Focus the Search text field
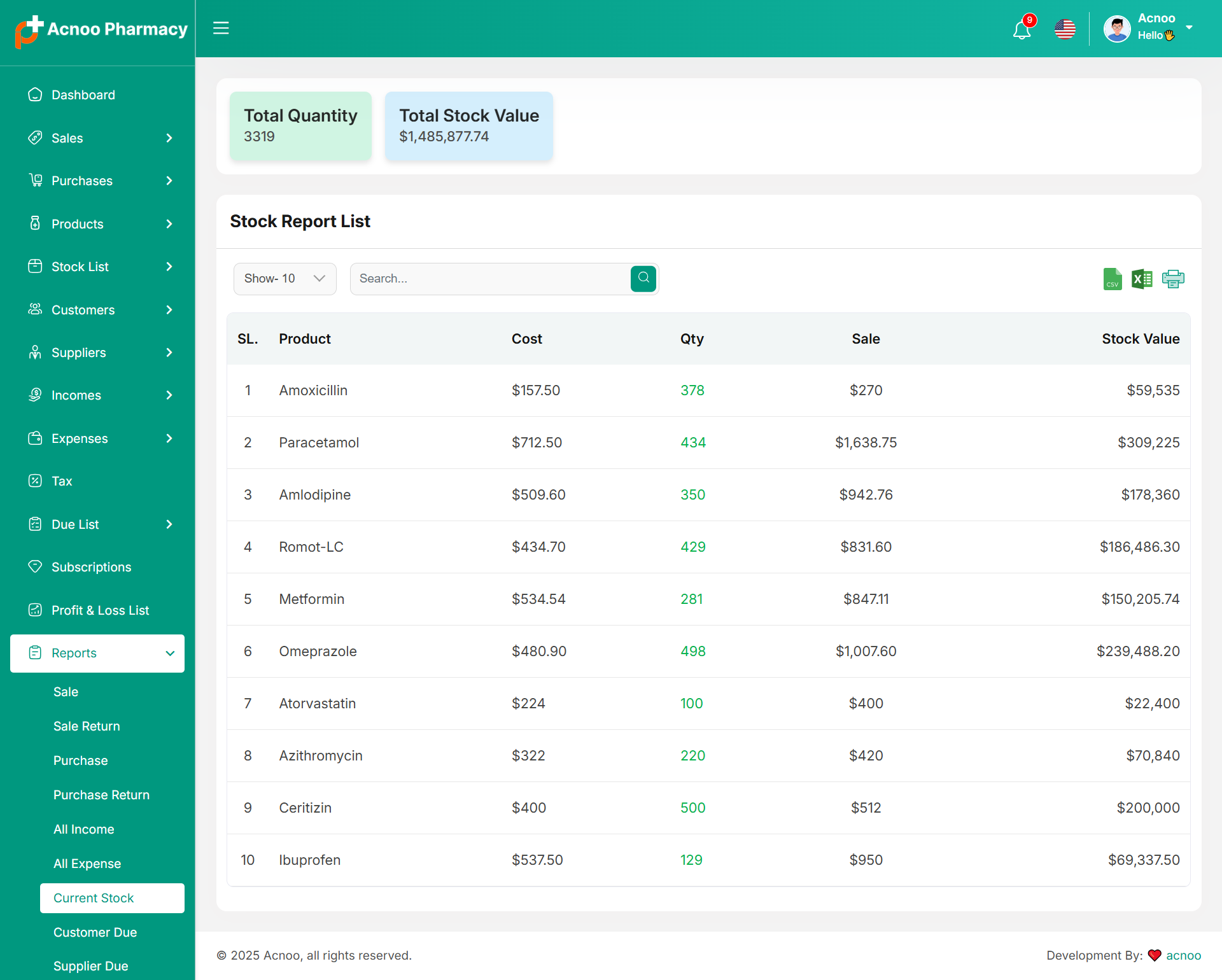 click(x=490, y=279)
